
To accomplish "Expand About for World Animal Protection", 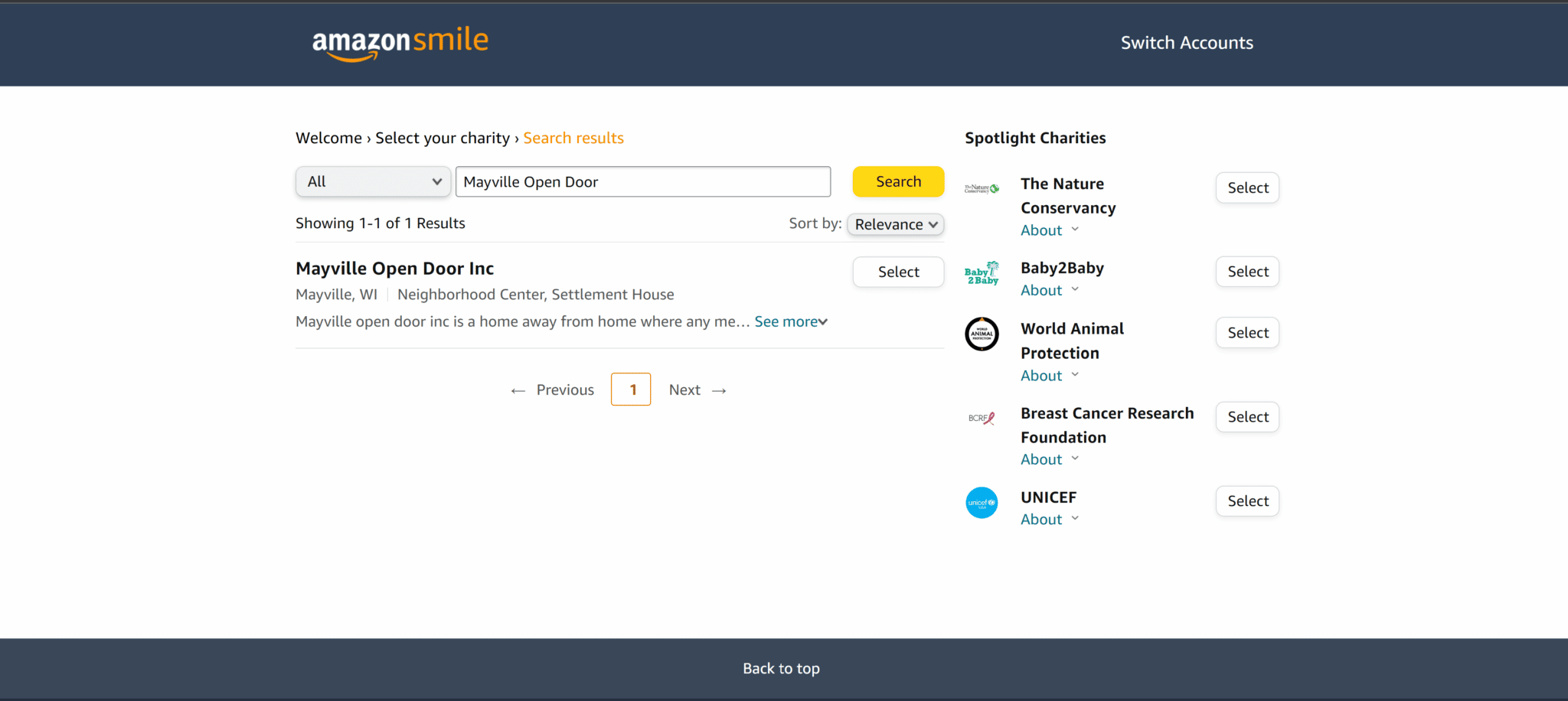I will tap(1050, 376).
